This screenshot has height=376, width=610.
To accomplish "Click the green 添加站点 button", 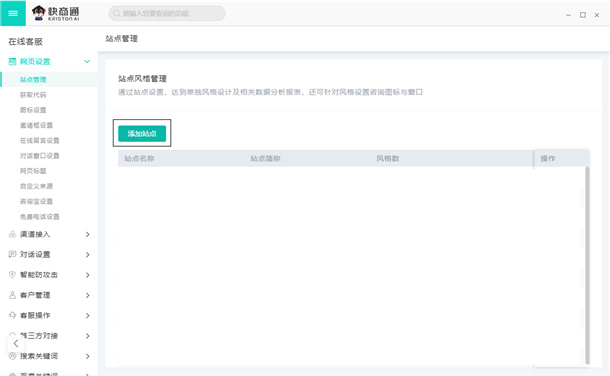I will pos(142,133).
